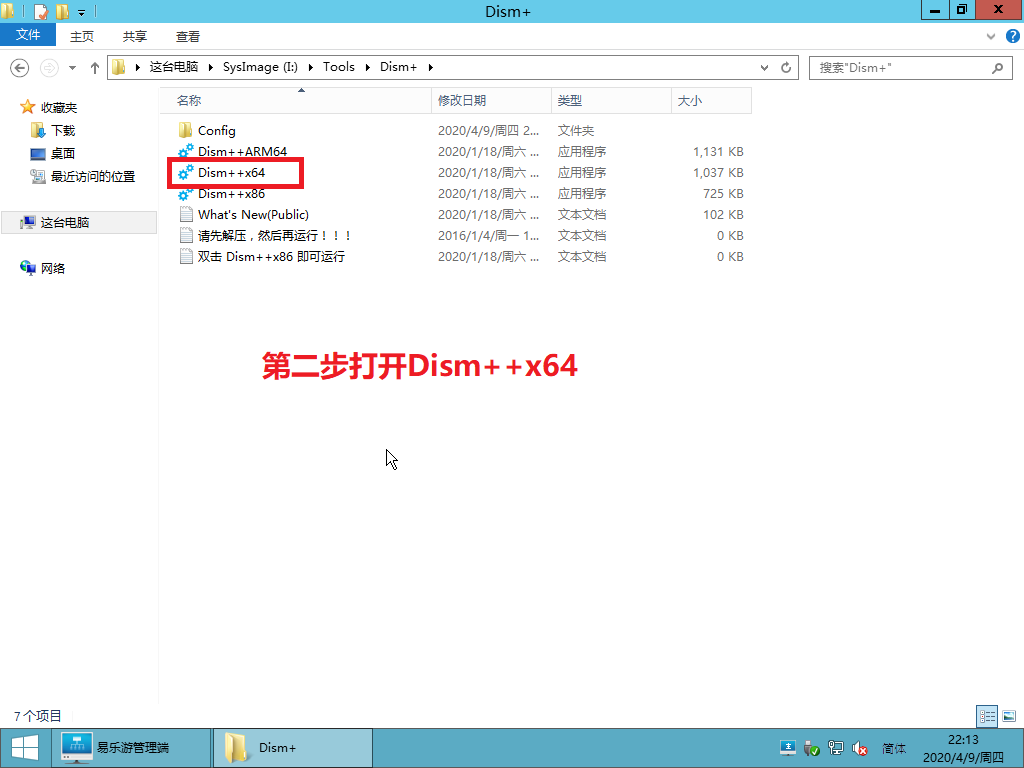Sort files by 类型 column
Image resolution: width=1024 pixels, height=768 pixels.
[611, 101]
